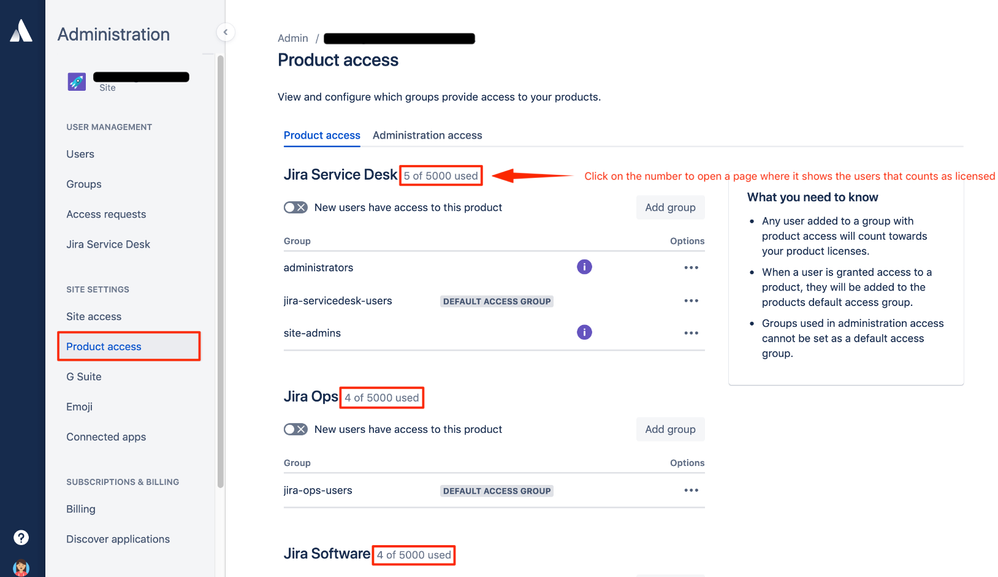This screenshot has height=577, width=998.
Task: Switch to the Administration access tab
Action: pyautogui.click(x=427, y=135)
